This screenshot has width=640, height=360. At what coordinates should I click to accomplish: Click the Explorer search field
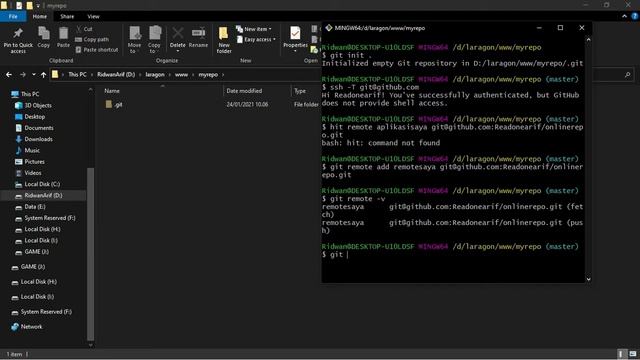tap(612, 75)
